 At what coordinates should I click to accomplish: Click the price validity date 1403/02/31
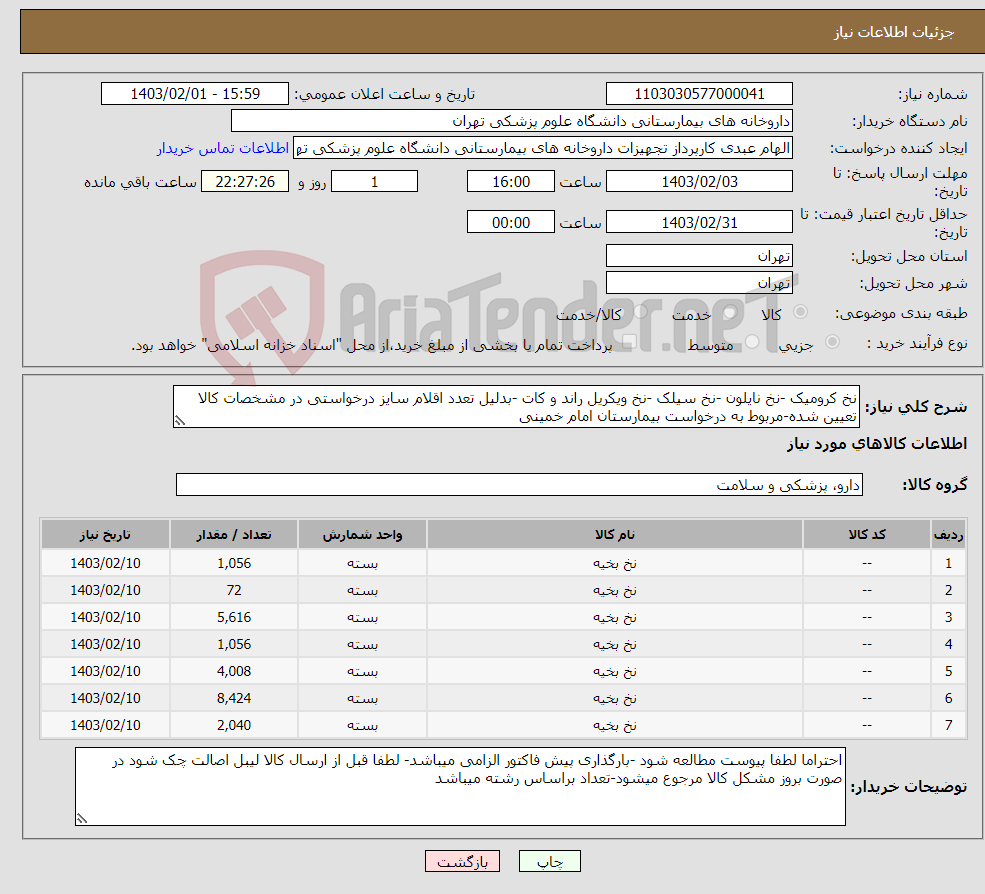699,222
